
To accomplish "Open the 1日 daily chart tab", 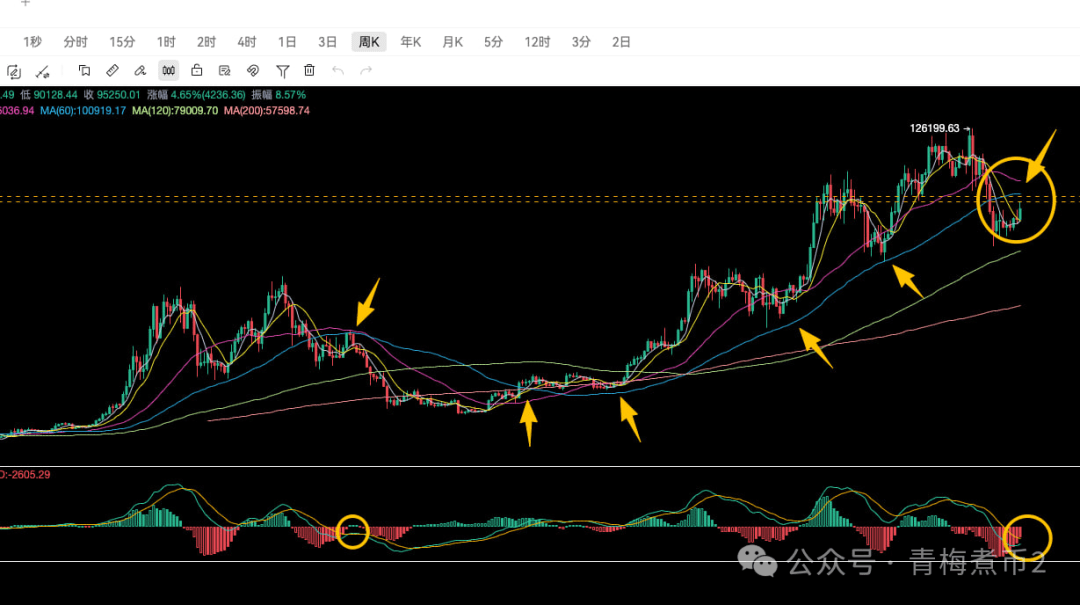I will (x=287, y=42).
